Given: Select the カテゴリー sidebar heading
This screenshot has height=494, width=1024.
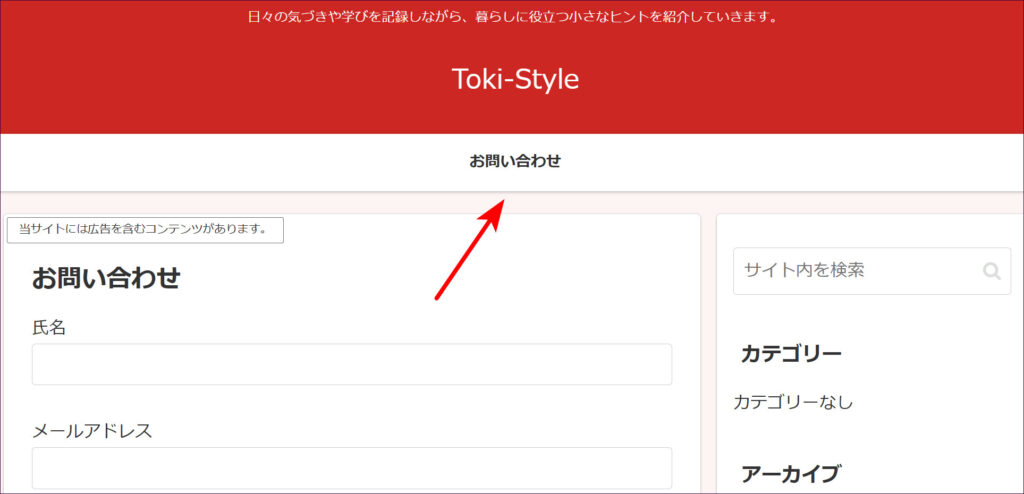Looking at the screenshot, I should [x=791, y=354].
